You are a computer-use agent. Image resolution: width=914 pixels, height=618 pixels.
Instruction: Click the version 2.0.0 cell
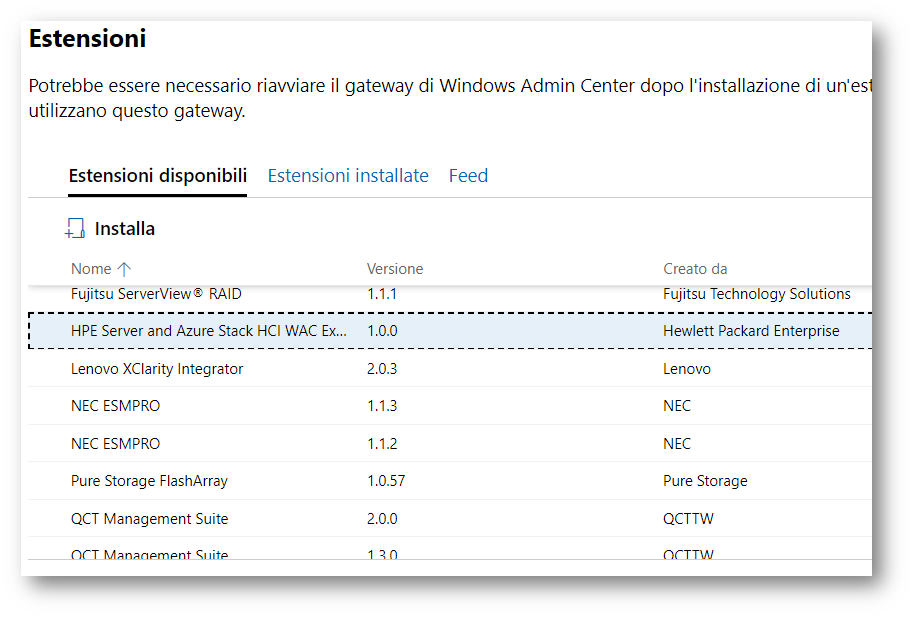[382, 518]
